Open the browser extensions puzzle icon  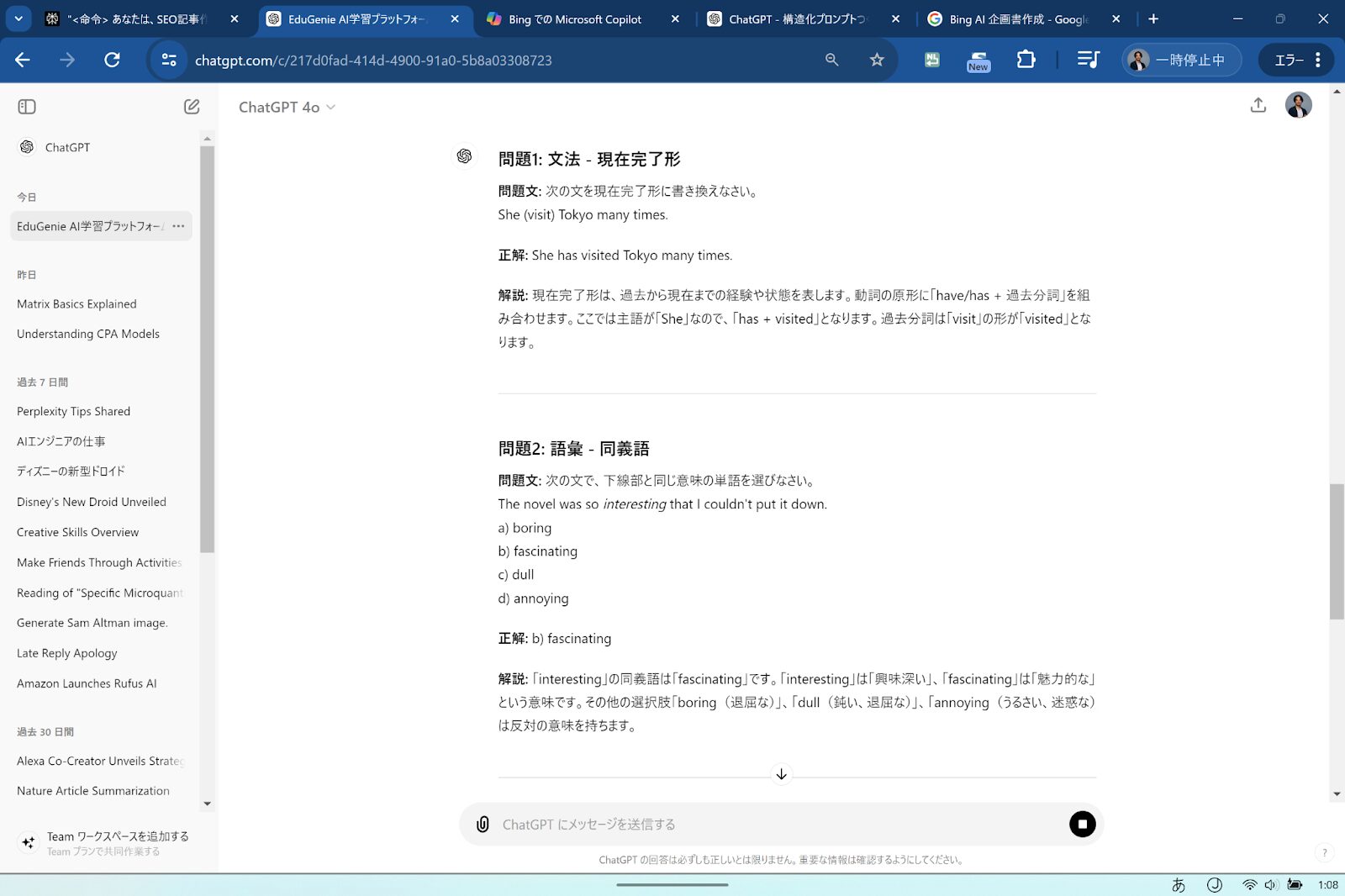pos(1026,60)
